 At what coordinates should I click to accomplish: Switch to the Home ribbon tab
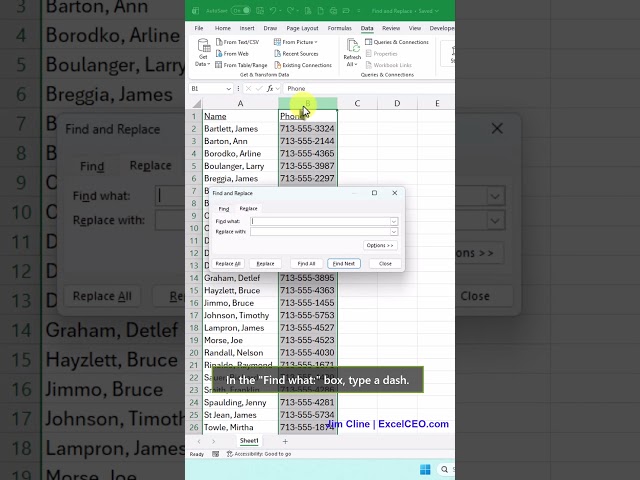pos(222,28)
